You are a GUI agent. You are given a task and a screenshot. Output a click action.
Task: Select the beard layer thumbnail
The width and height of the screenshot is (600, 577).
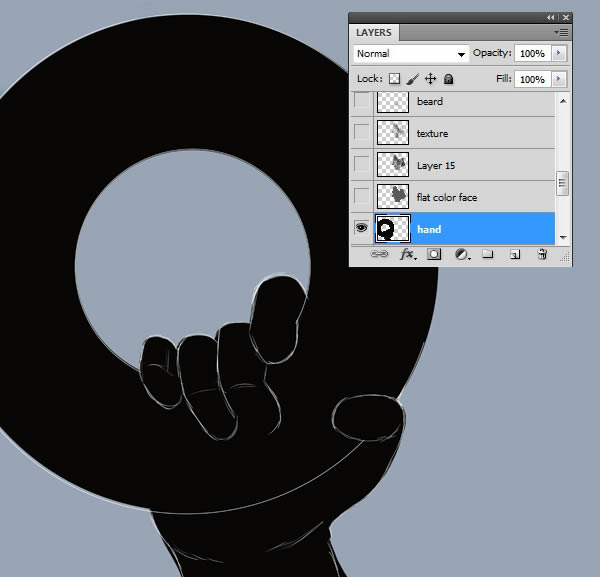393,102
